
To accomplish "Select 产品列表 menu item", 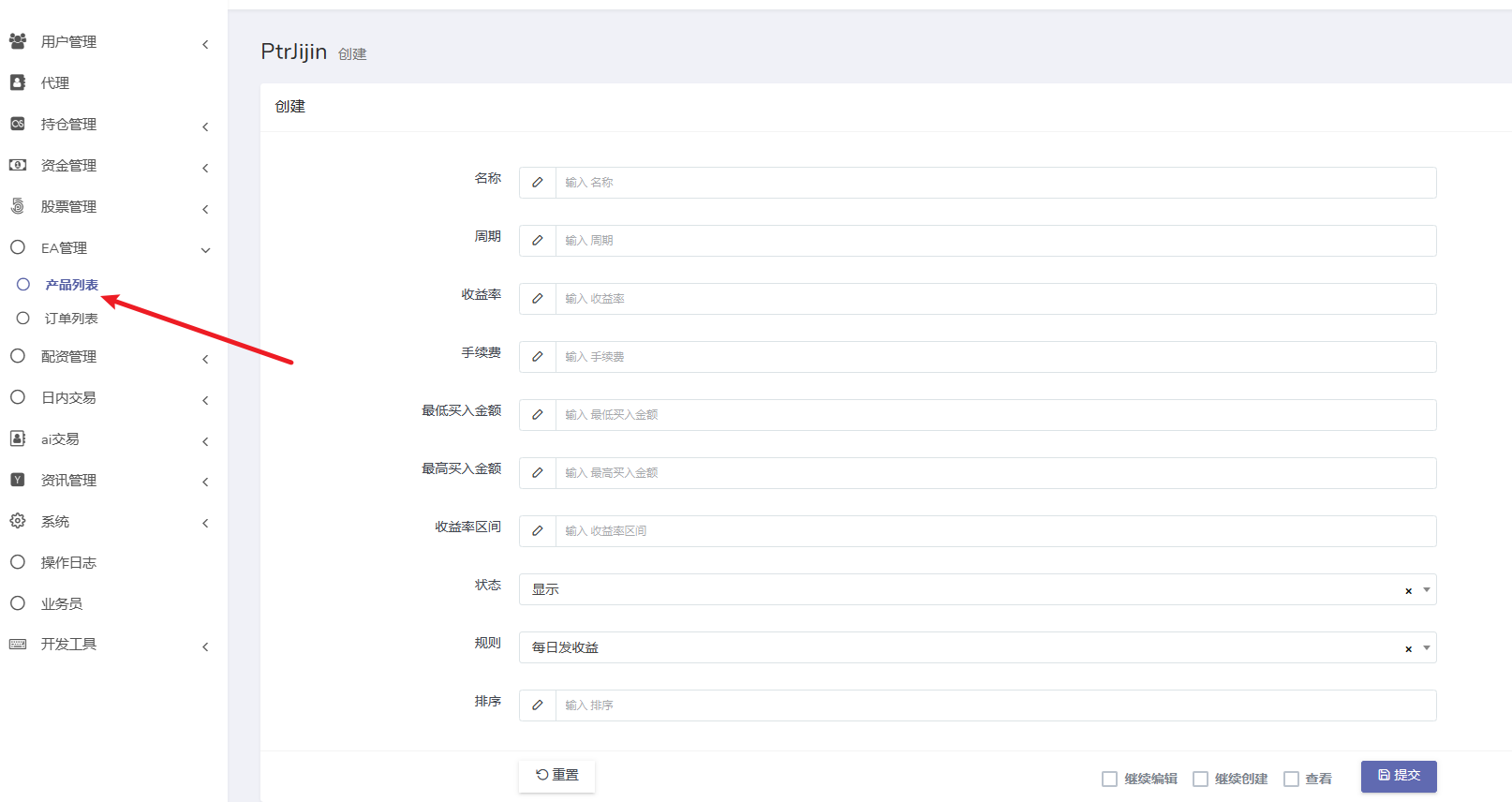I will point(71,285).
